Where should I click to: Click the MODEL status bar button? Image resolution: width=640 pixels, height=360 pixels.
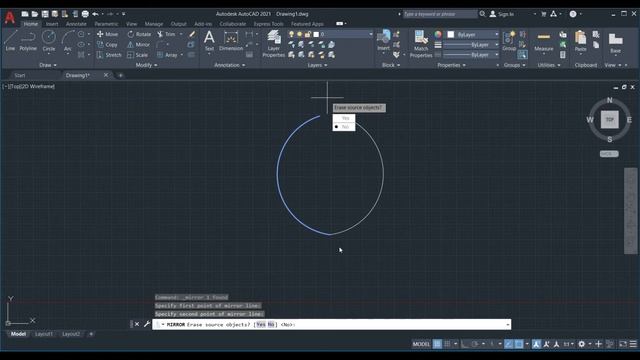(421, 344)
